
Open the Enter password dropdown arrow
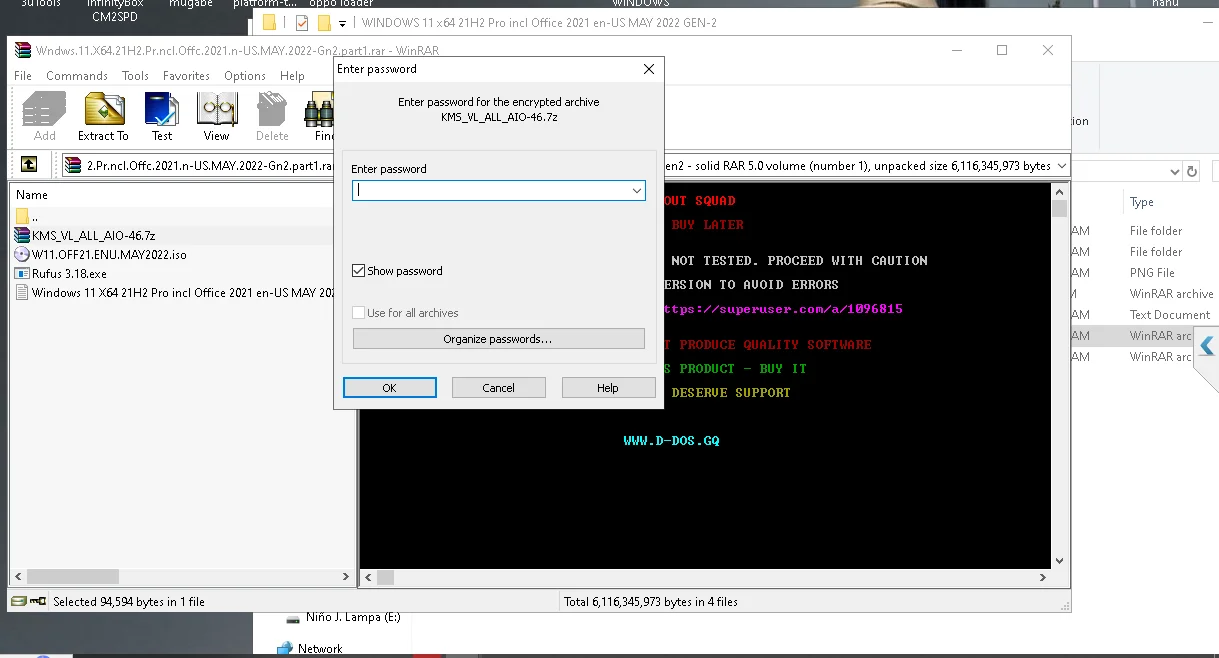[636, 190]
